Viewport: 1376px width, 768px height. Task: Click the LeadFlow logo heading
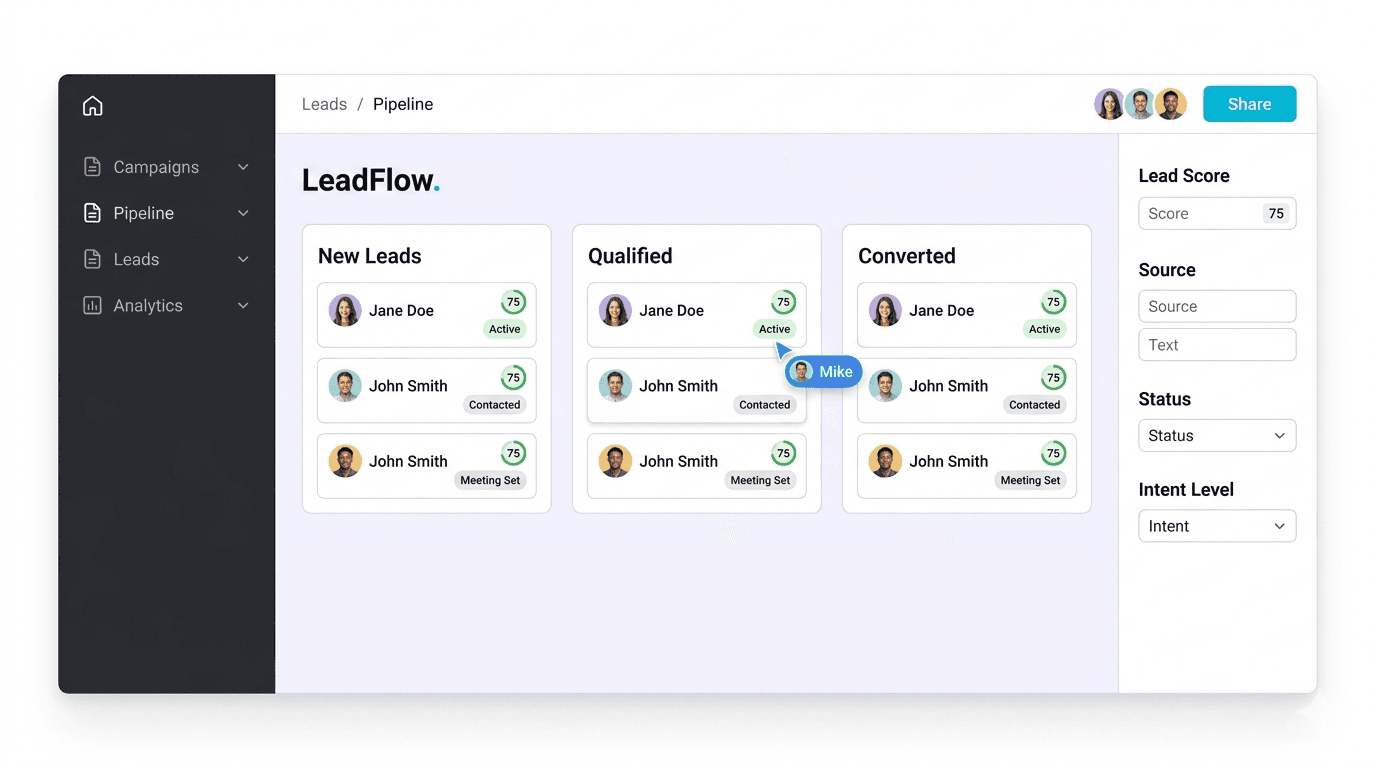(371, 180)
